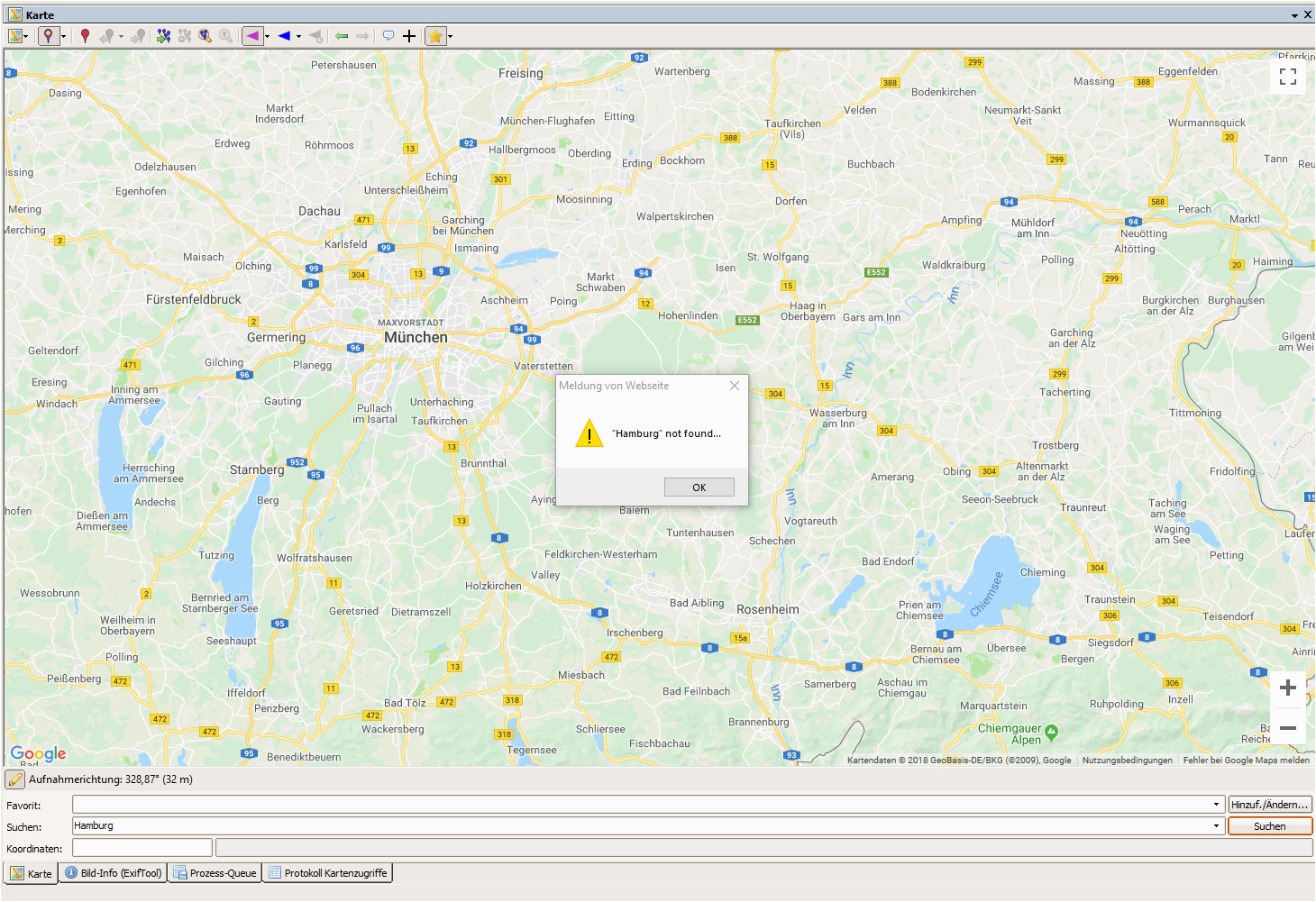This screenshot has height=902, width=1316.
Task: Click the black plus crosshair icon
Action: [409, 36]
